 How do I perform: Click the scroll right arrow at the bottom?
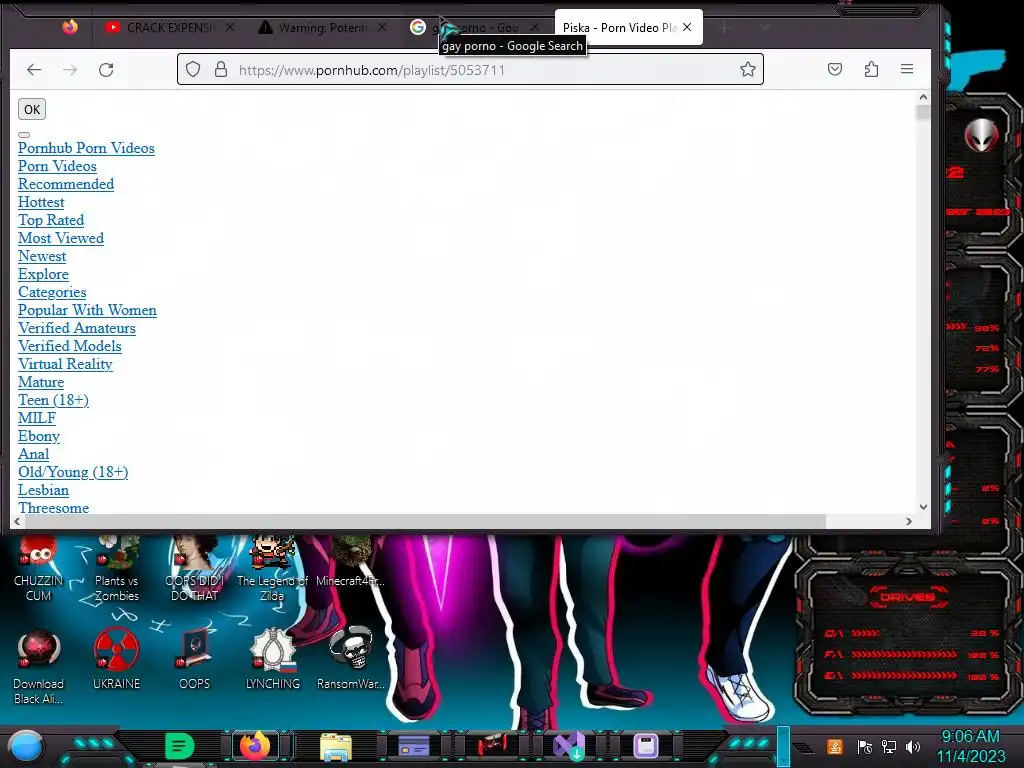[x=908, y=521]
